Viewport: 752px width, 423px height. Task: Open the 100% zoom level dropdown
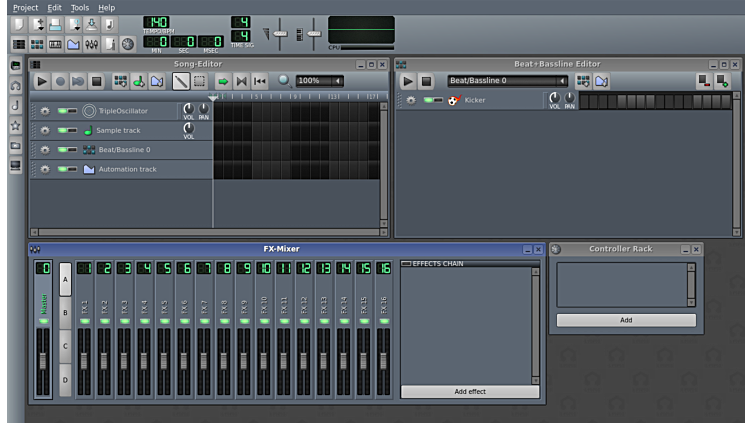click(337, 81)
